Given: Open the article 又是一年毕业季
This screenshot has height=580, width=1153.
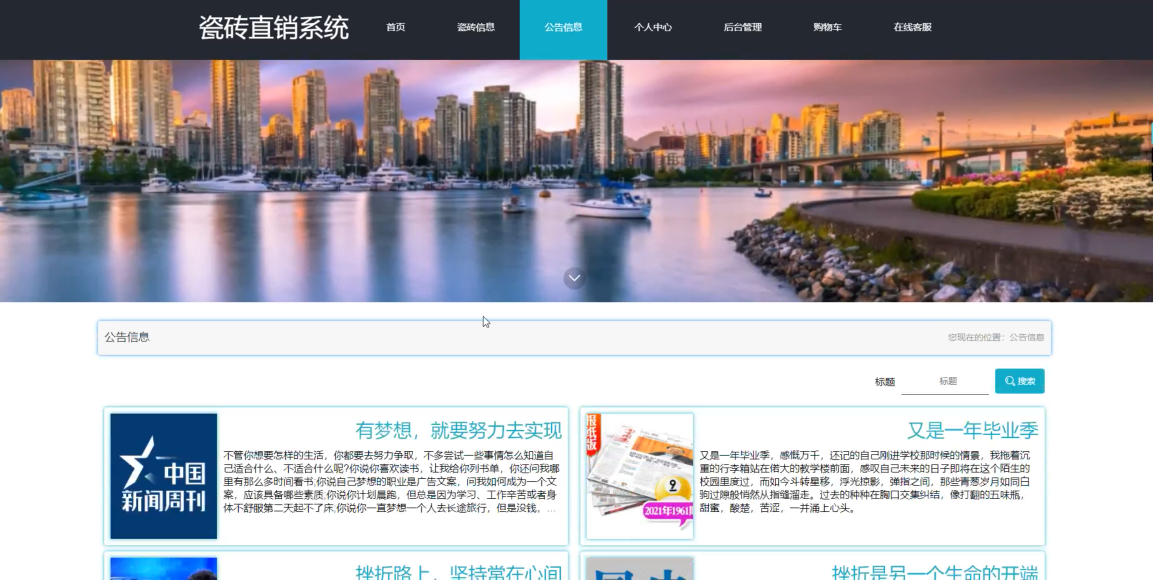Looking at the screenshot, I should coord(972,430).
